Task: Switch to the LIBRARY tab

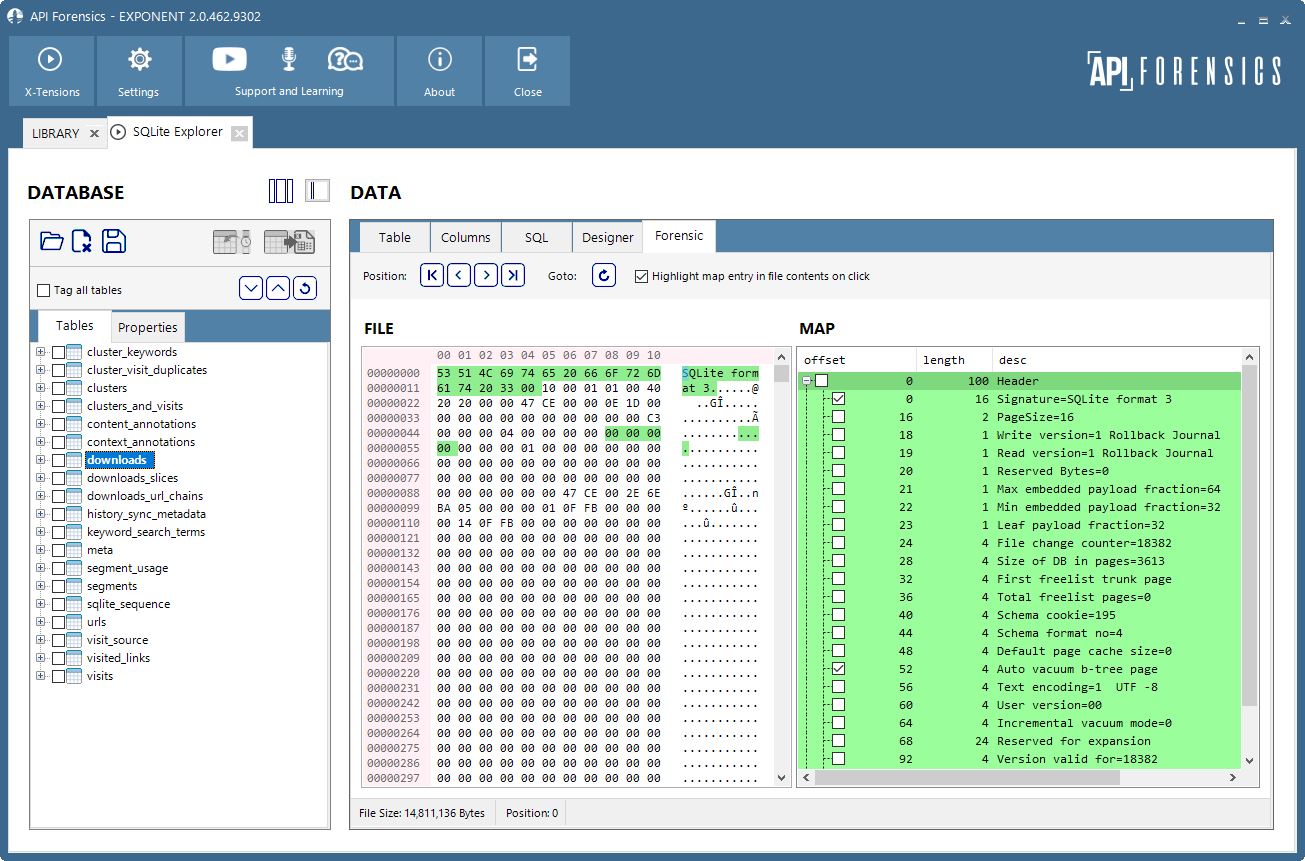Action: click(55, 133)
